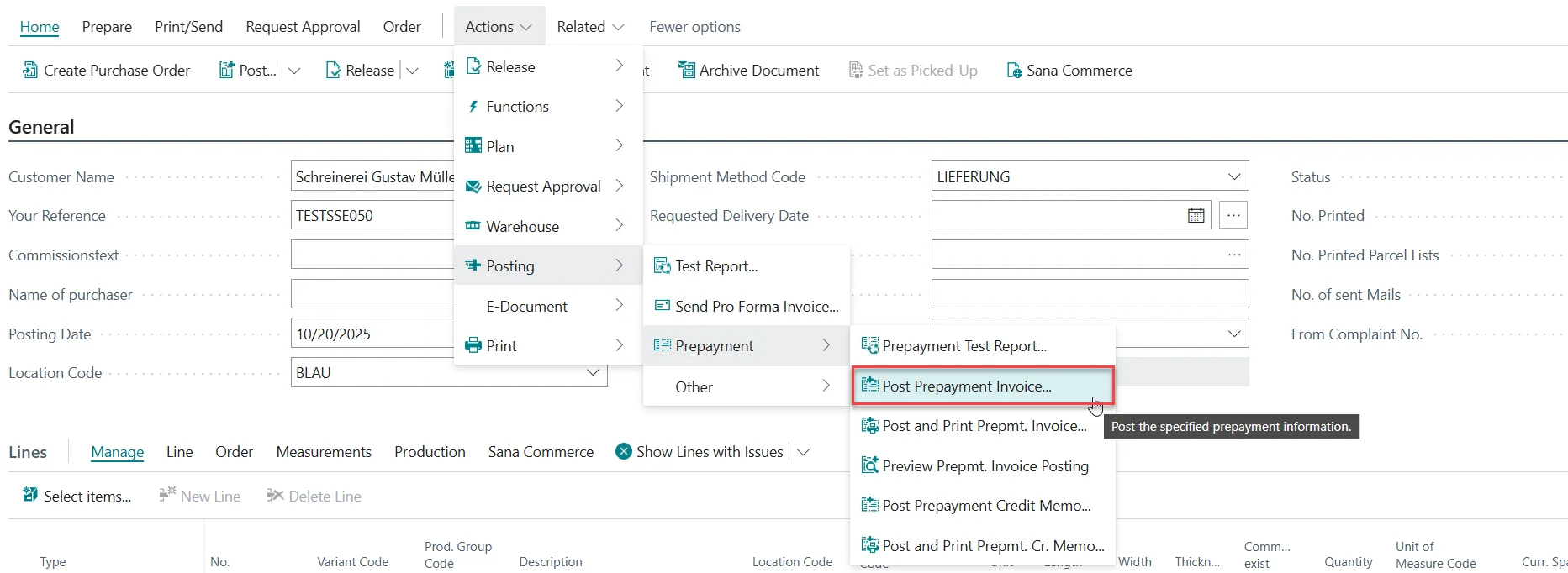Expand the Shipment Method Code dropdown

(x=1233, y=177)
